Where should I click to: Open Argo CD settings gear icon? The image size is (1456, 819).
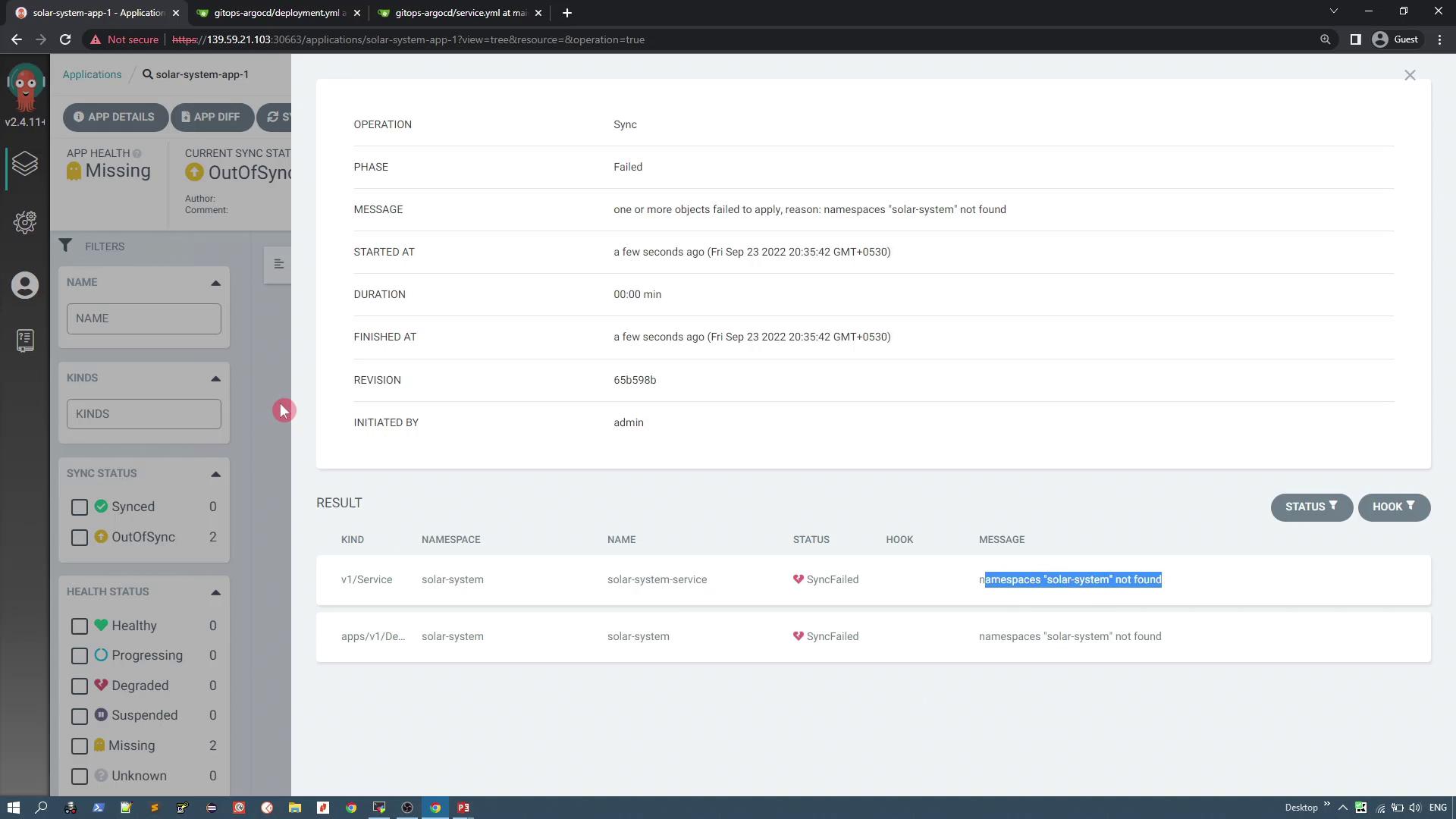[25, 222]
